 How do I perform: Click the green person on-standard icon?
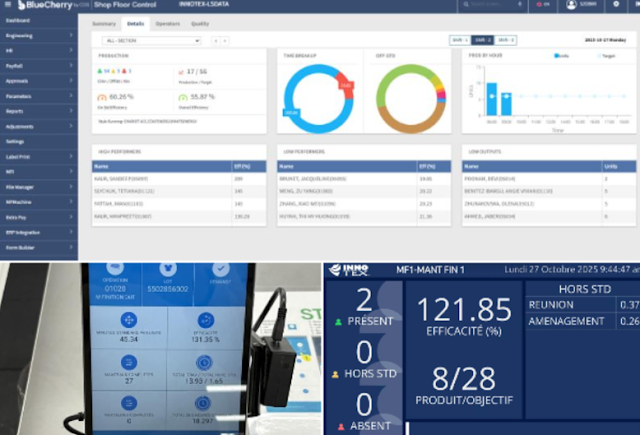[100, 71]
